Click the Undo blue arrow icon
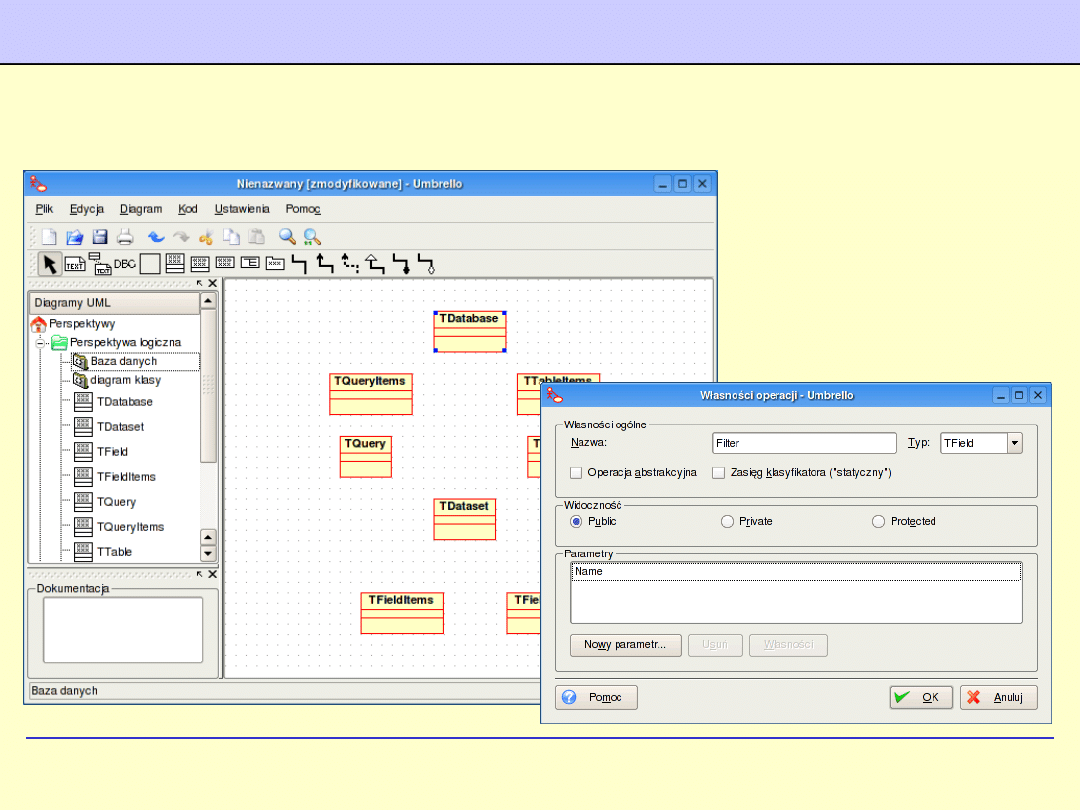Viewport: 1080px width, 810px height. [156, 237]
